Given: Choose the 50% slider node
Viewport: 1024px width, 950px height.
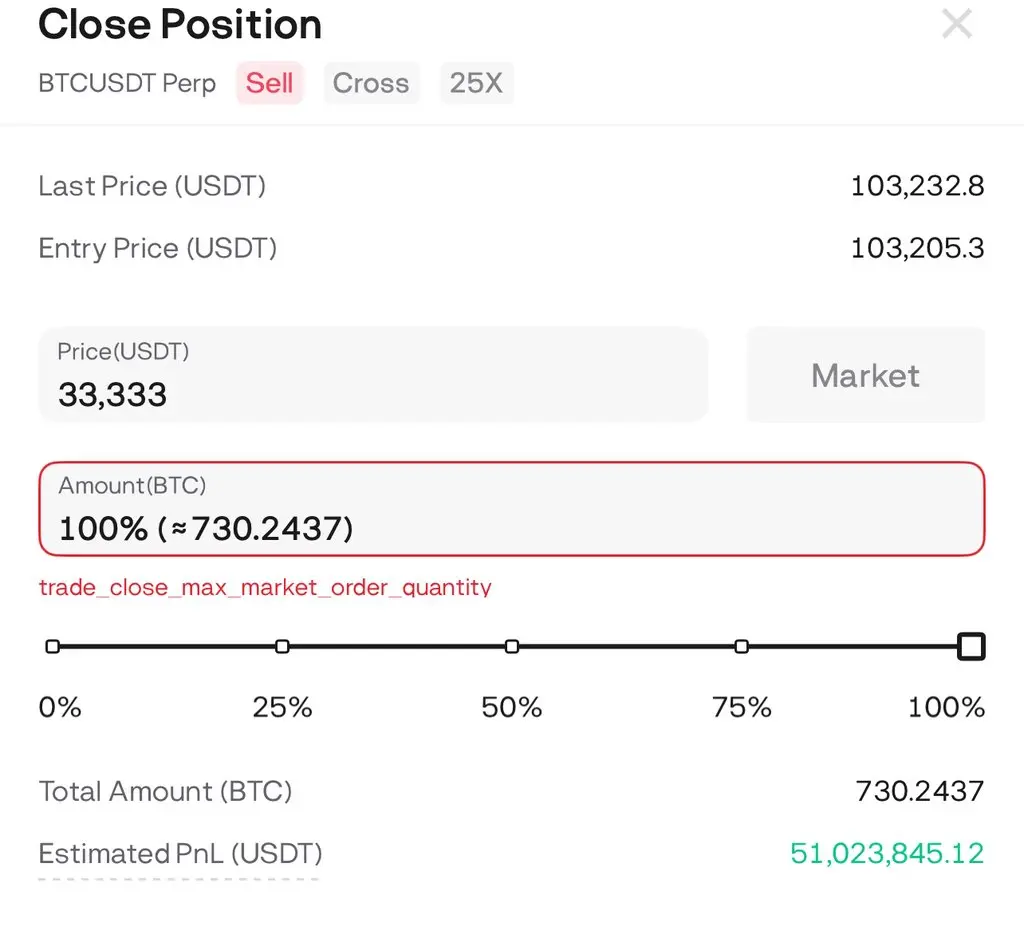Looking at the screenshot, I should point(512,647).
